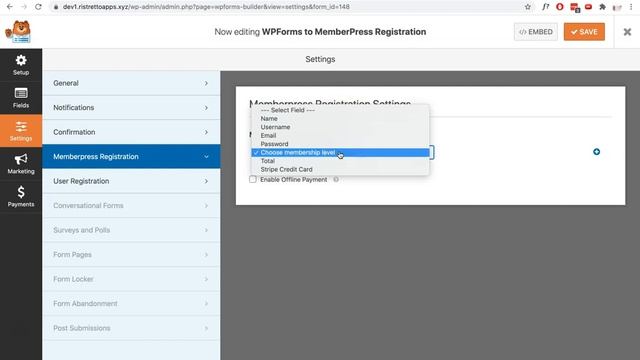The height and width of the screenshot is (360, 640).
Task: Choose the Email option in dropdown
Action: pyautogui.click(x=340, y=136)
